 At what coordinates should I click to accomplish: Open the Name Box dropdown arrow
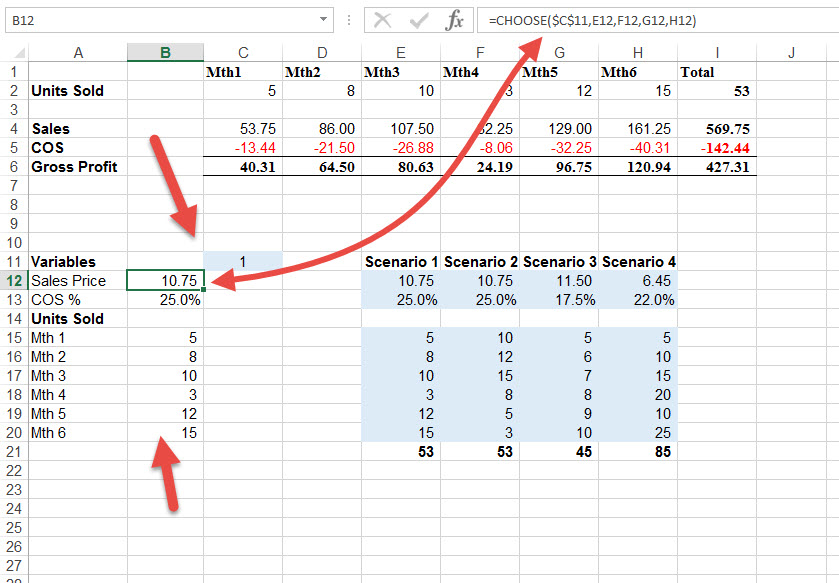pyautogui.click(x=324, y=20)
